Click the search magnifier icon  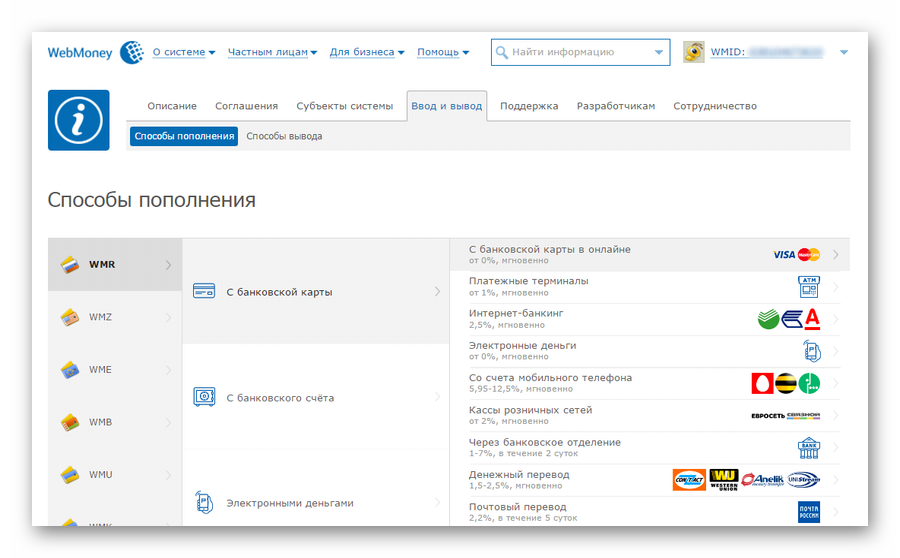point(501,52)
